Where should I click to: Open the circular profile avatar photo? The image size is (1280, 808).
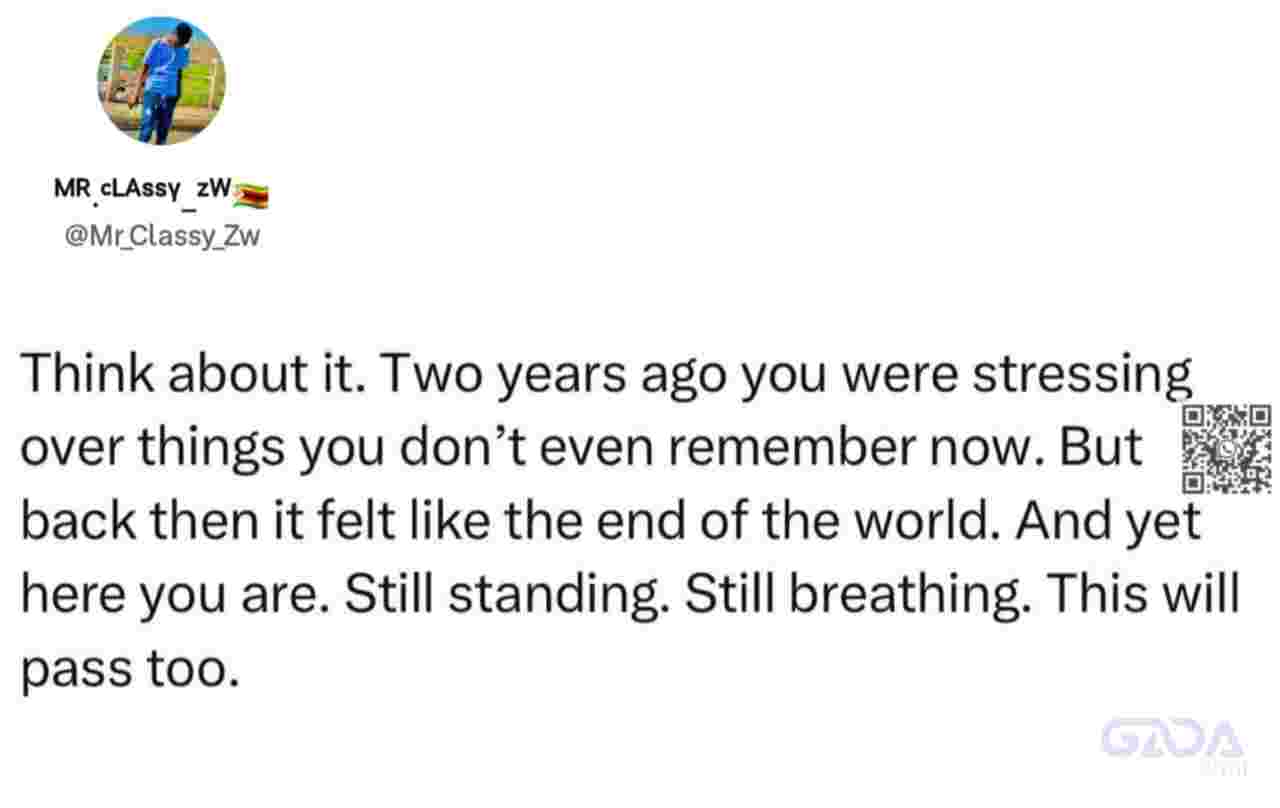pos(161,81)
